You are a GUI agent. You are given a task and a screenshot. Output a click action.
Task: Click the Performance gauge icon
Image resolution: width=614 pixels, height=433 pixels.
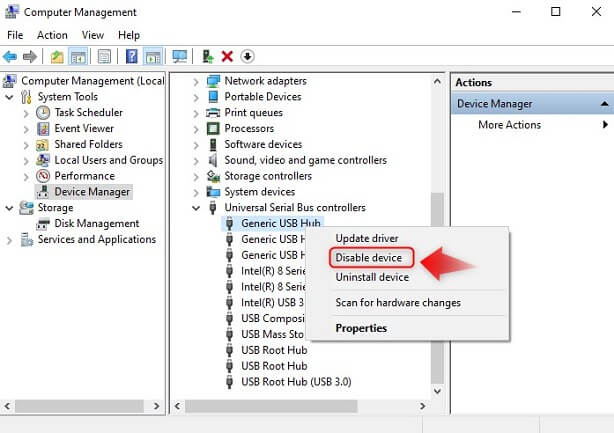[x=43, y=176]
